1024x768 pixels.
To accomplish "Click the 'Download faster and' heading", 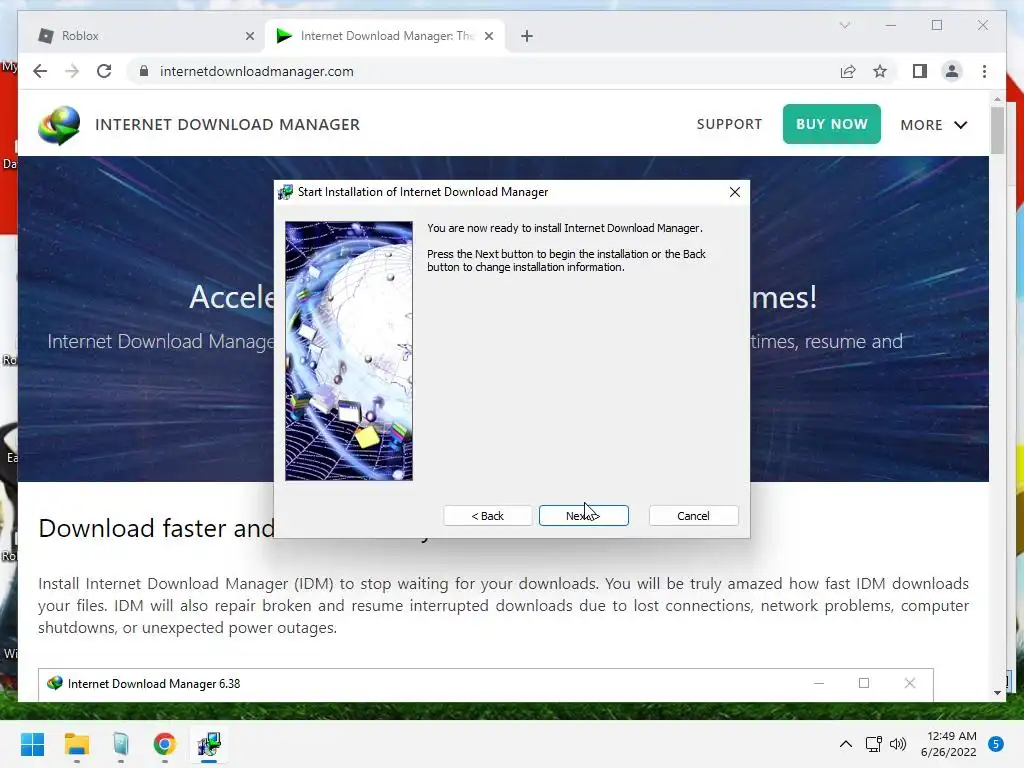I will coord(157,528).
